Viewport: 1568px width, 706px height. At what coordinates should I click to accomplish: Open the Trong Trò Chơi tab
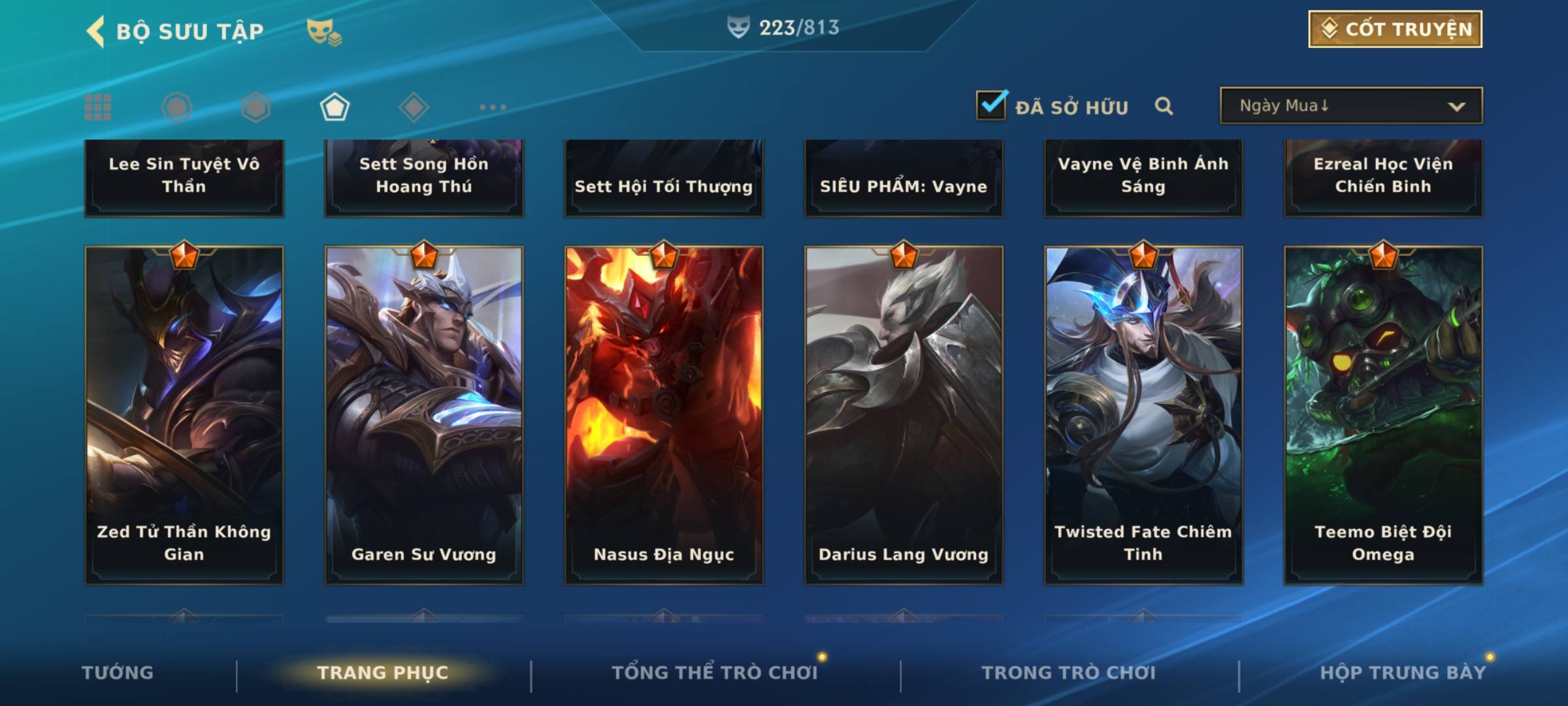click(x=1069, y=673)
